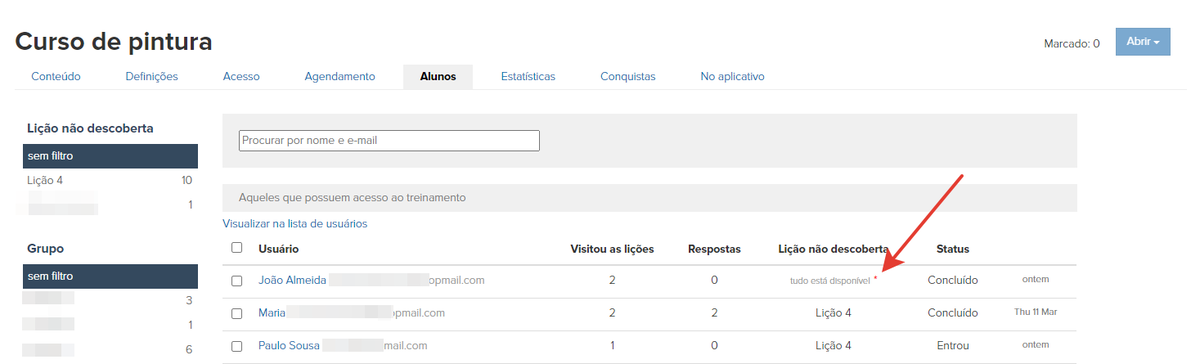Image resolution: width=1200 pixels, height=364 pixels.
Task: Toggle the select-all checkbox in table header
Action: pos(237,248)
